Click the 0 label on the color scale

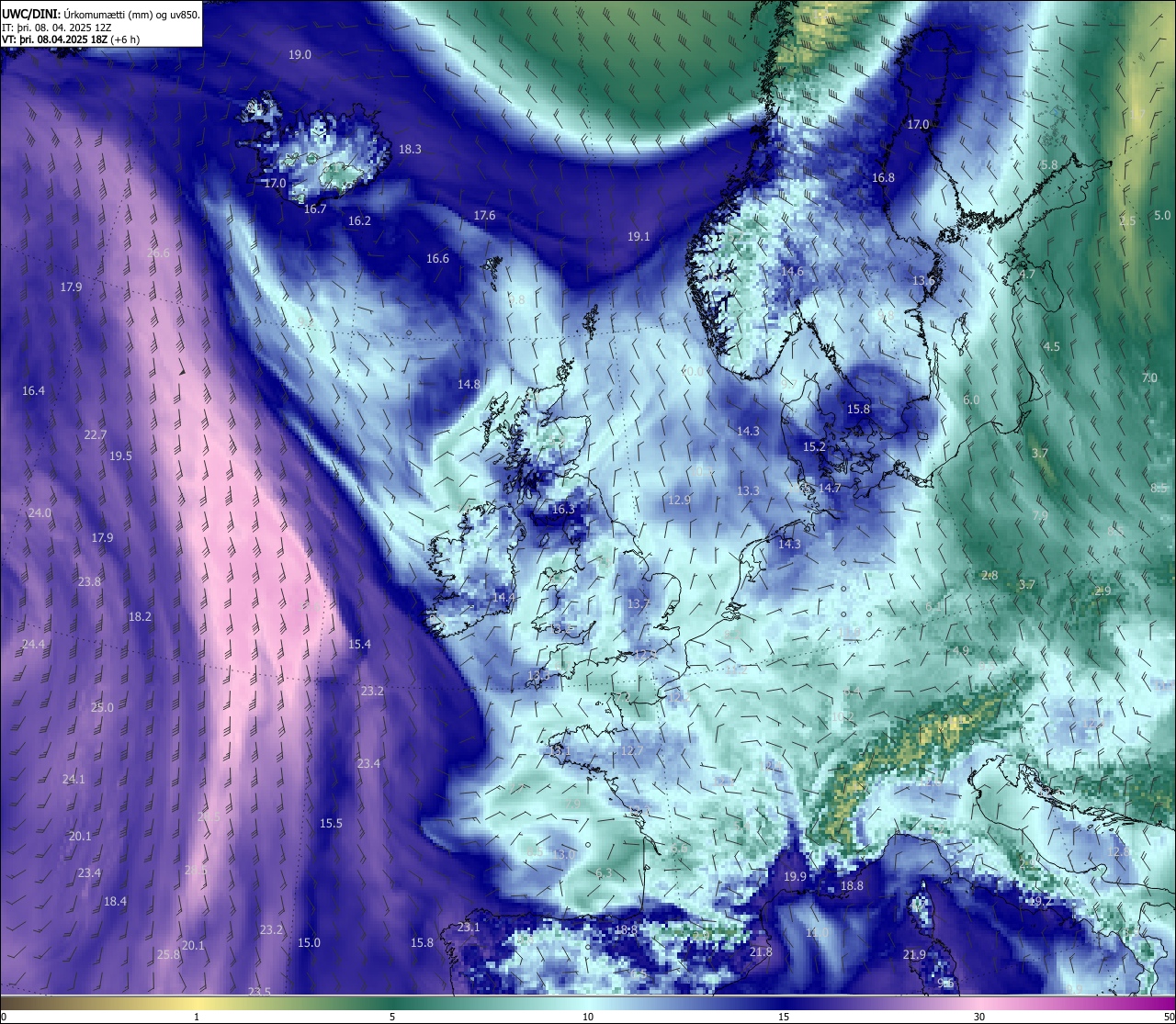(3, 1017)
